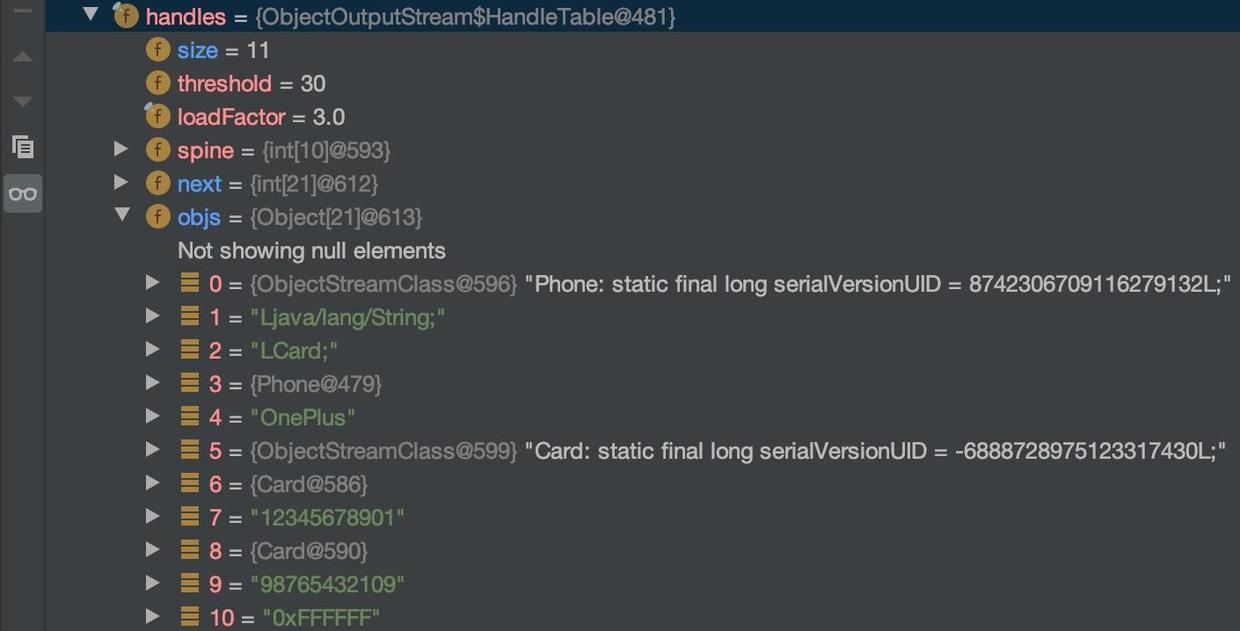1240x631 pixels.
Task: Click the minus icon at sidebar top
Action: point(23,11)
